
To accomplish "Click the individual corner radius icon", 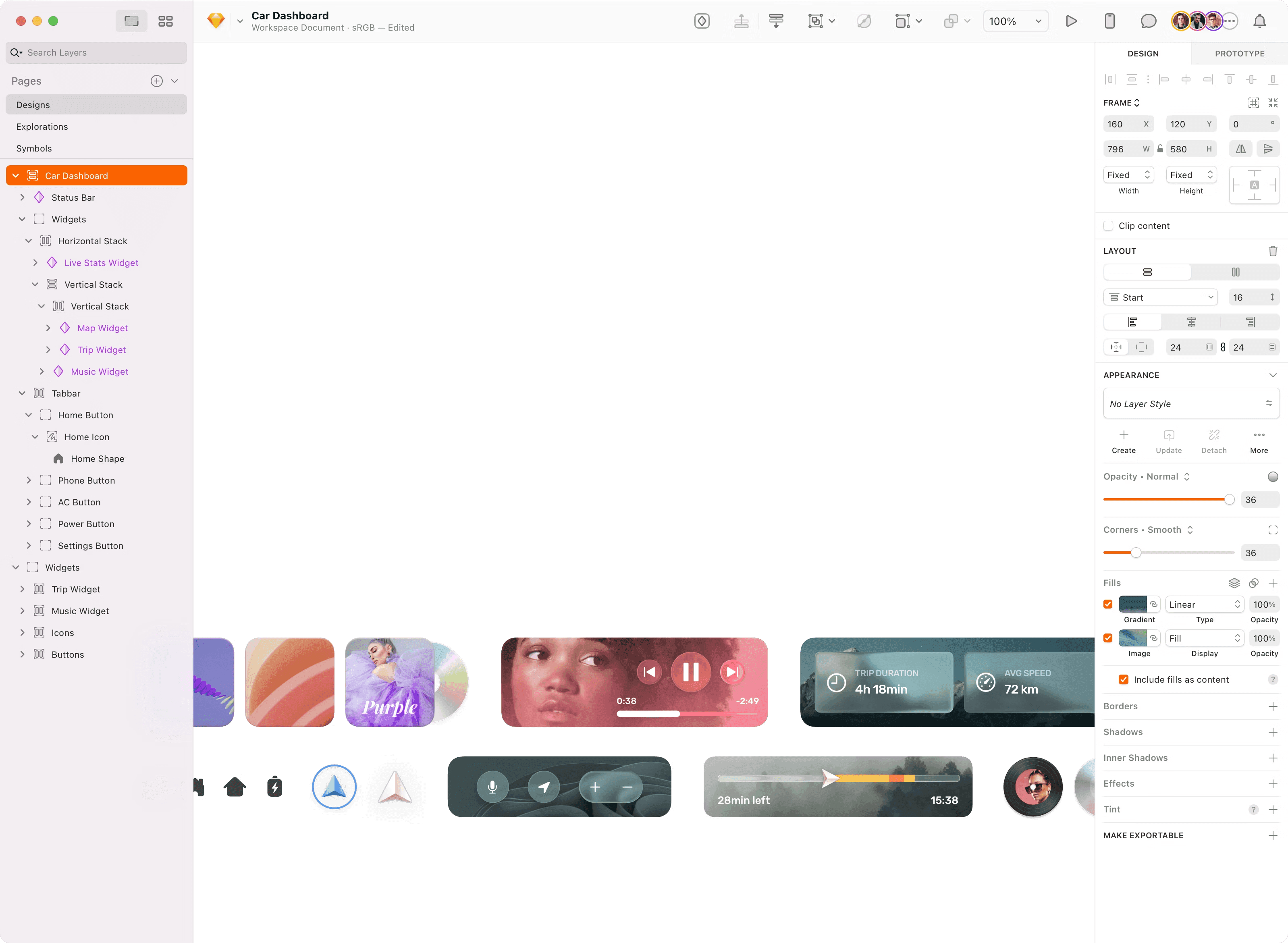I will coord(1273,530).
